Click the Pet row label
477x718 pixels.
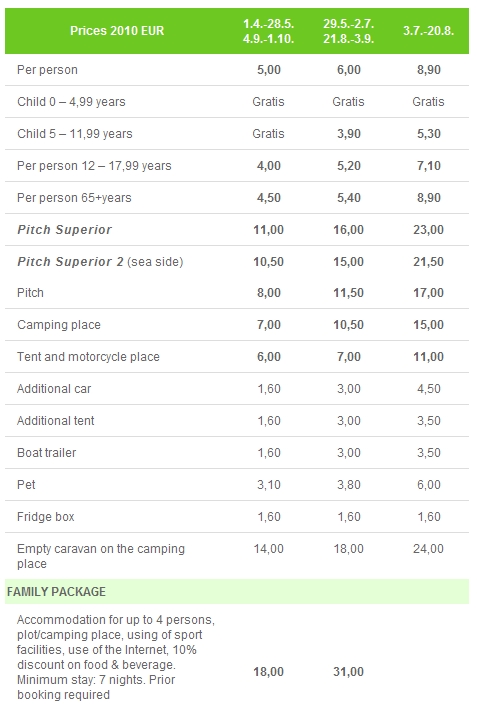pos(26,485)
